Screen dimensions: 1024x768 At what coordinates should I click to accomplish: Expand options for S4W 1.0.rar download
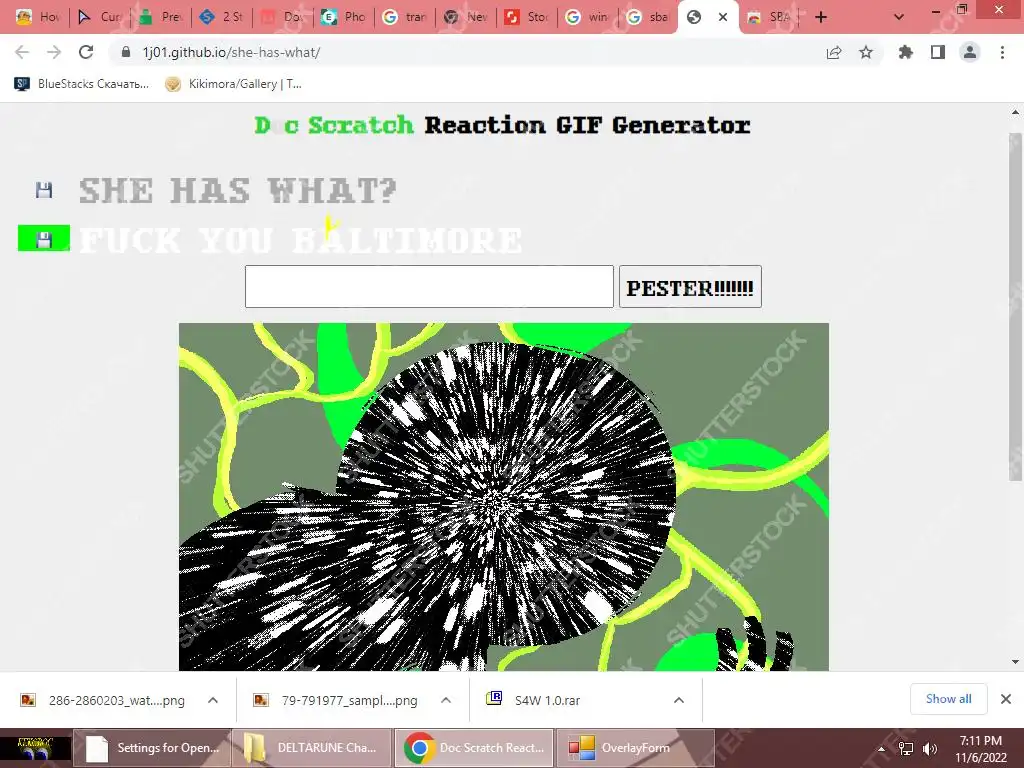click(x=679, y=700)
